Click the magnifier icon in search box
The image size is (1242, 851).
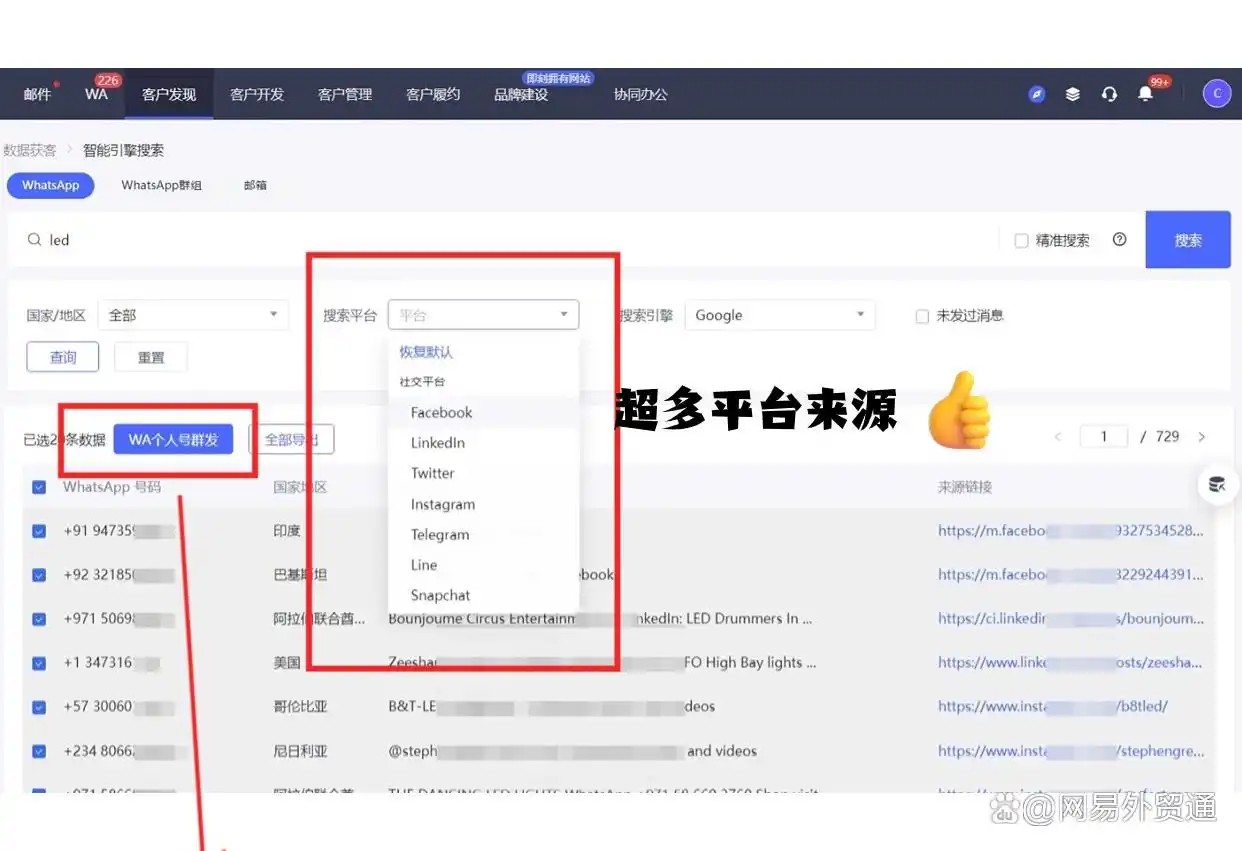click(34, 240)
